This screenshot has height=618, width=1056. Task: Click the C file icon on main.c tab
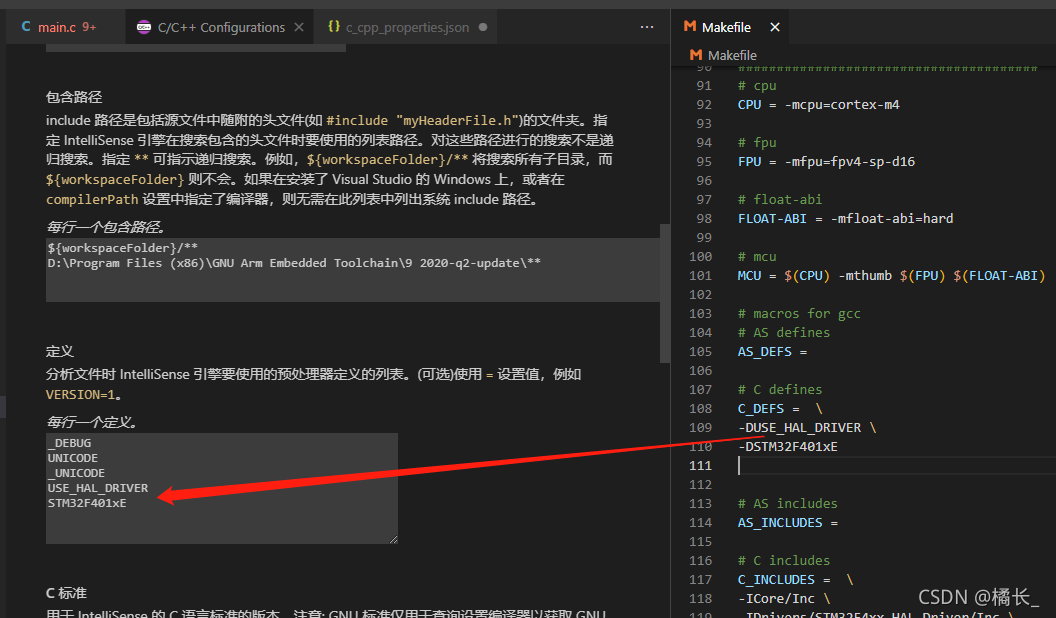(26, 26)
